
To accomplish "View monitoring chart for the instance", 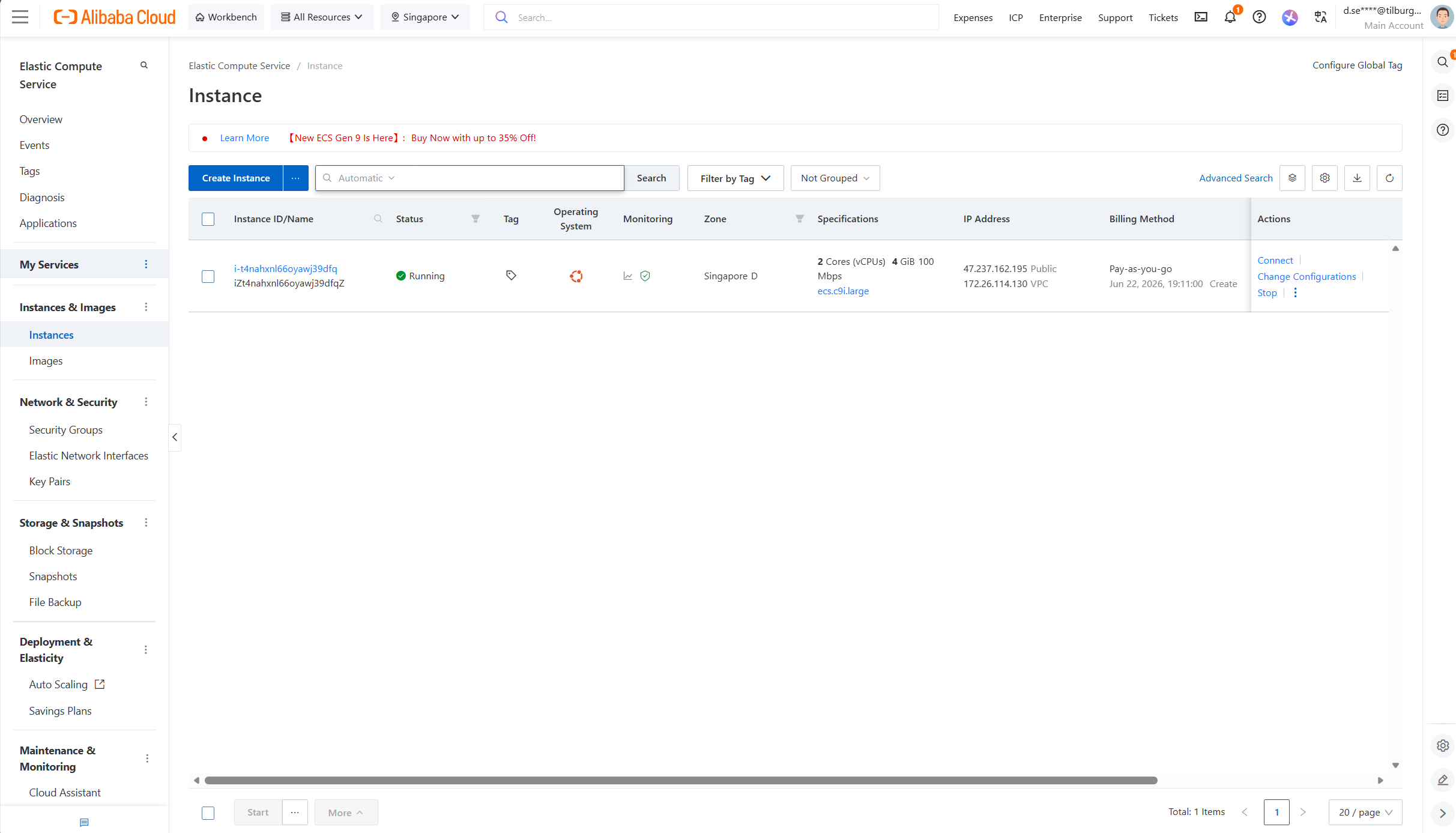I will pyautogui.click(x=628, y=276).
